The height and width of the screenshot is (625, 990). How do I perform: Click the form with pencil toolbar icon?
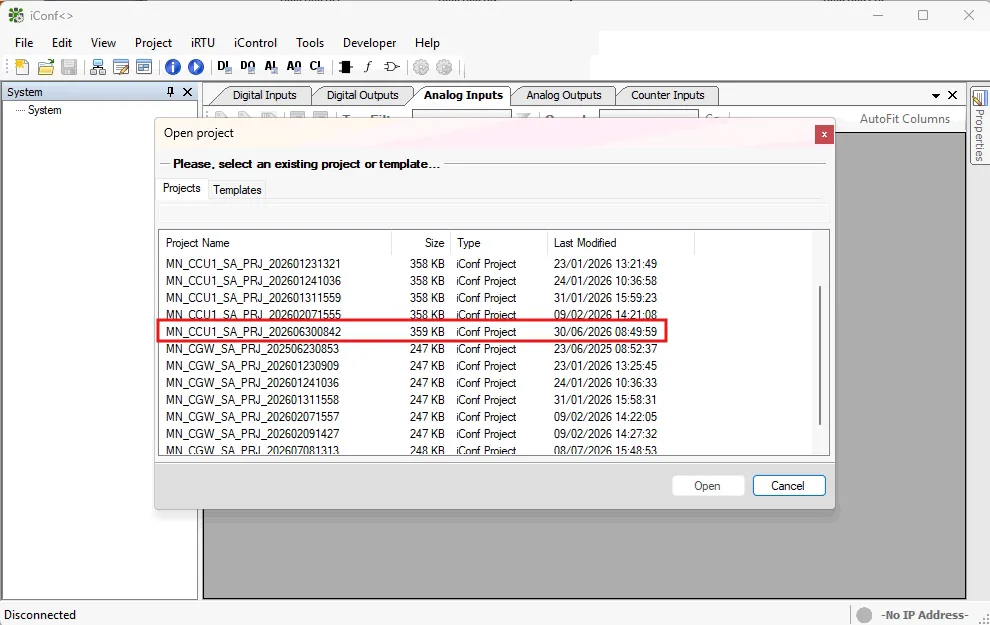coord(121,67)
